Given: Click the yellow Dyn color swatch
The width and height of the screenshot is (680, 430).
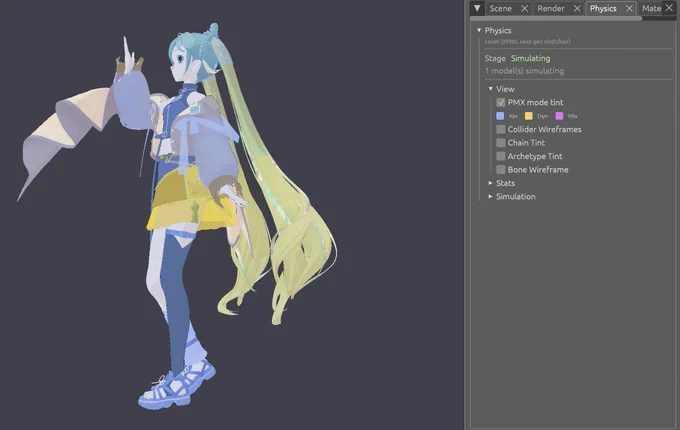Looking at the screenshot, I should 529,116.
